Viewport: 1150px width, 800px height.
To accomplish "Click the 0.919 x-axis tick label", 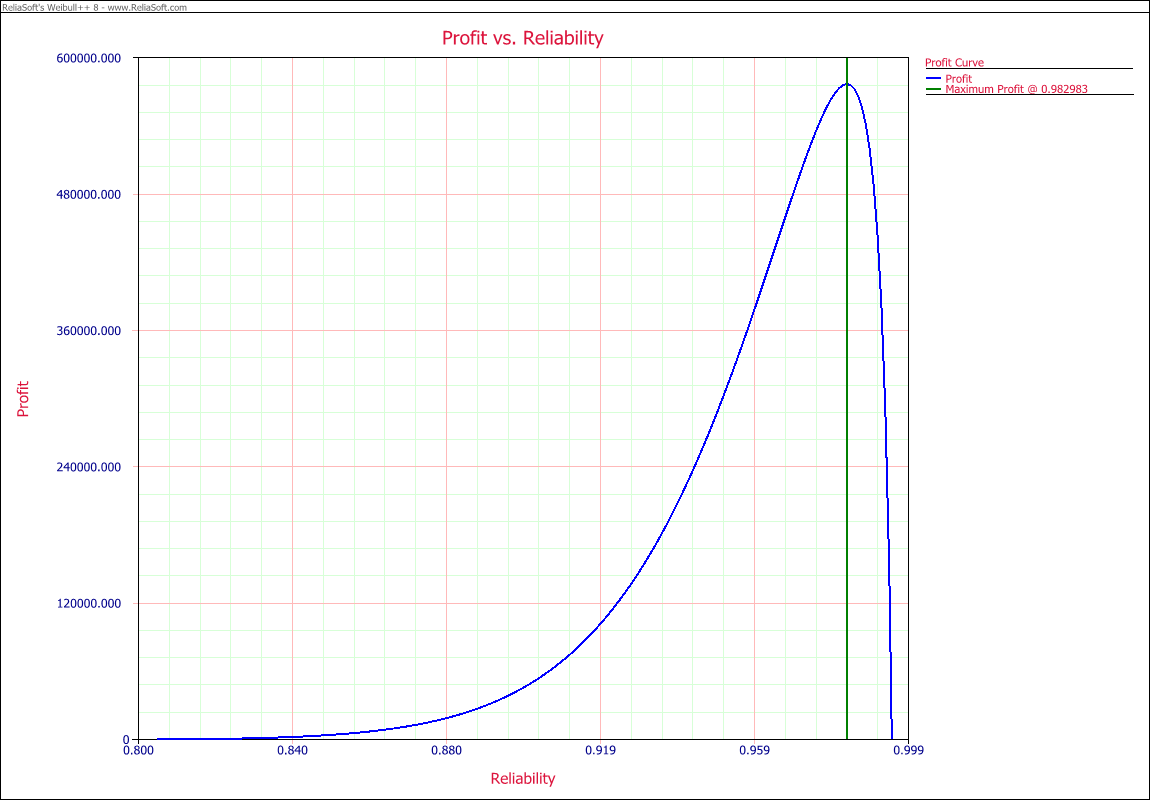I will click(600, 750).
